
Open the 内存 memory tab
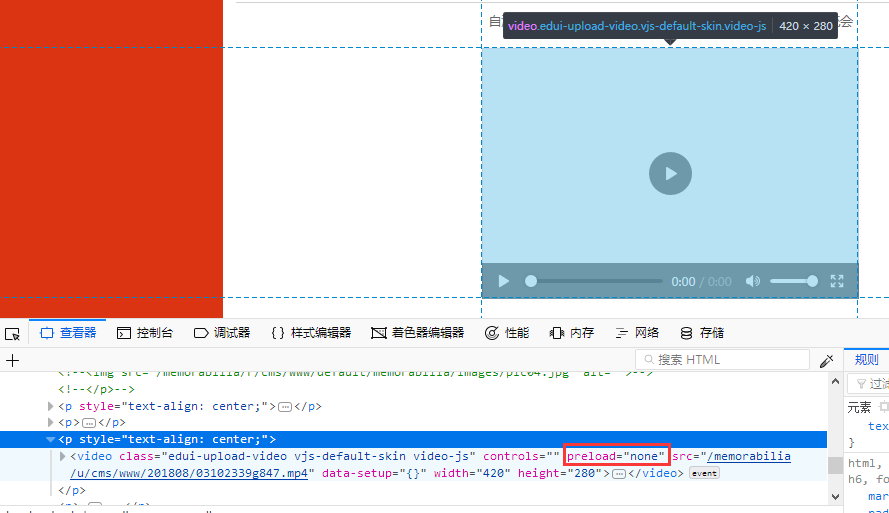572,333
